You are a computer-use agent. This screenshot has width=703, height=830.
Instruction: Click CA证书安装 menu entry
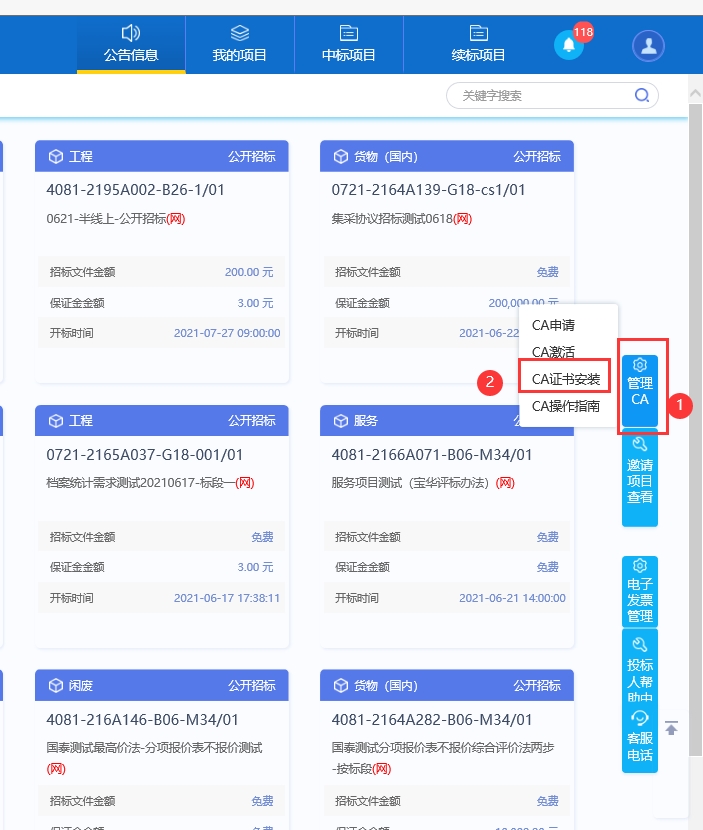(x=565, y=379)
